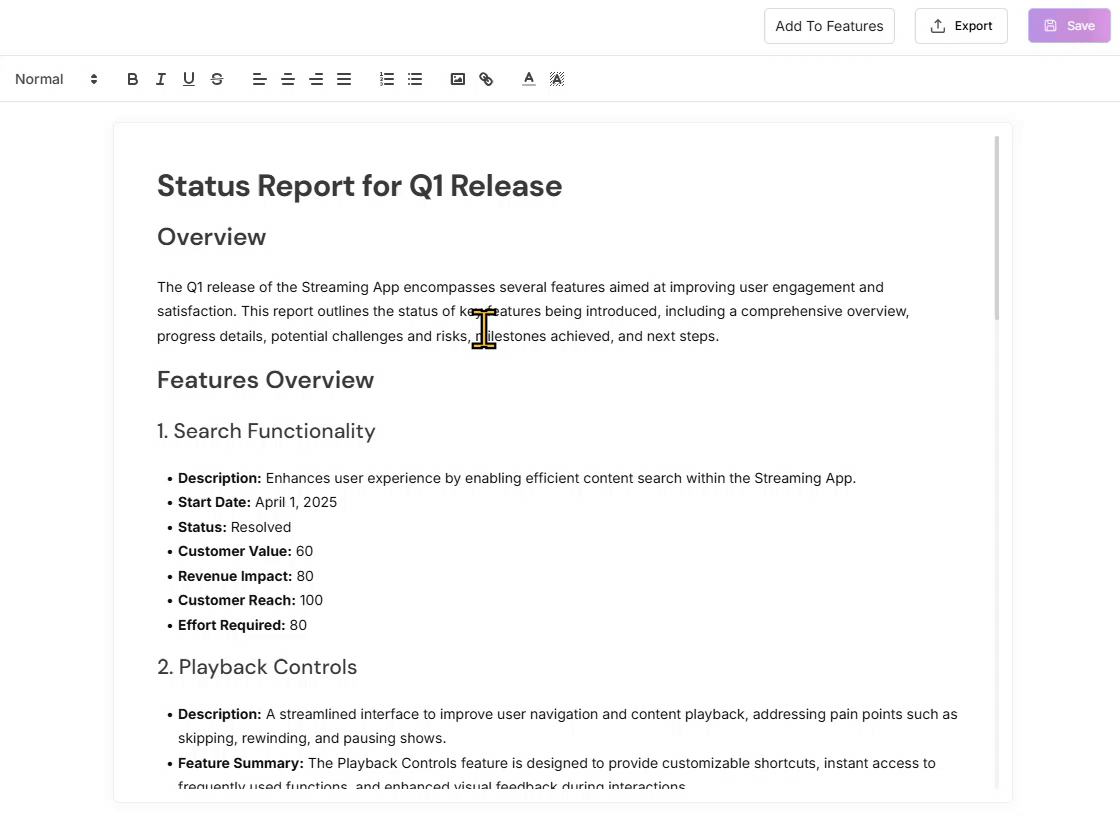The height and width of the screenshot is (816, 1120).
Task: Insert an image
Action: (458, 79)
